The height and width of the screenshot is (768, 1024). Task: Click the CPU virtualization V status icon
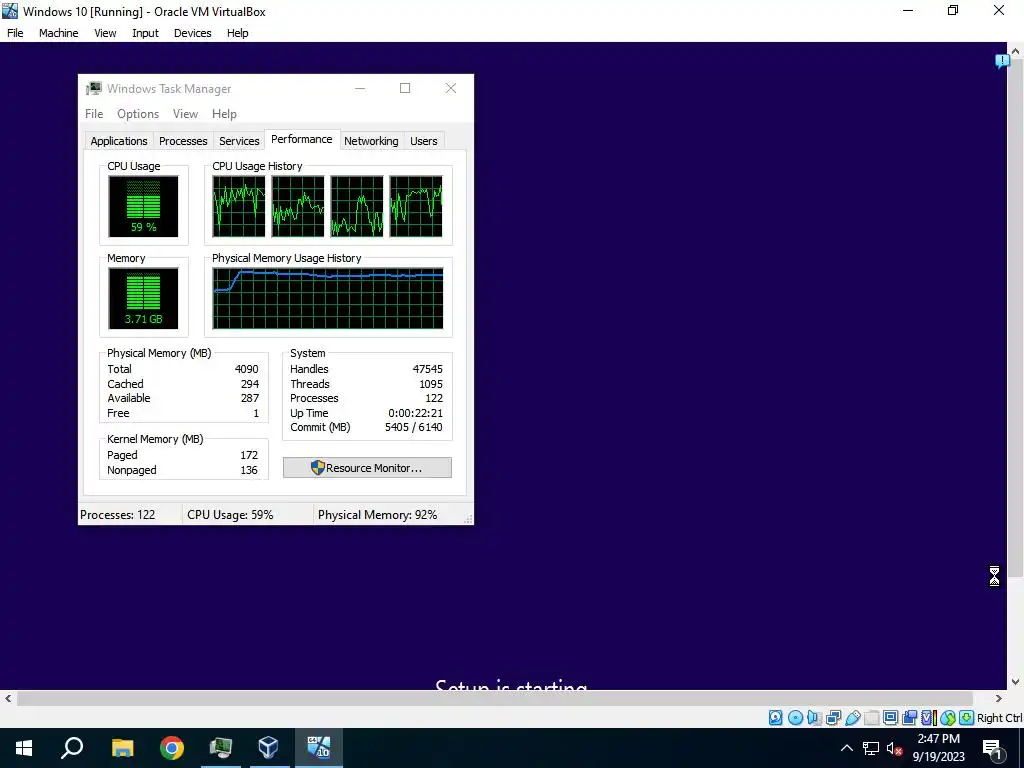click(x=929, y=718)
